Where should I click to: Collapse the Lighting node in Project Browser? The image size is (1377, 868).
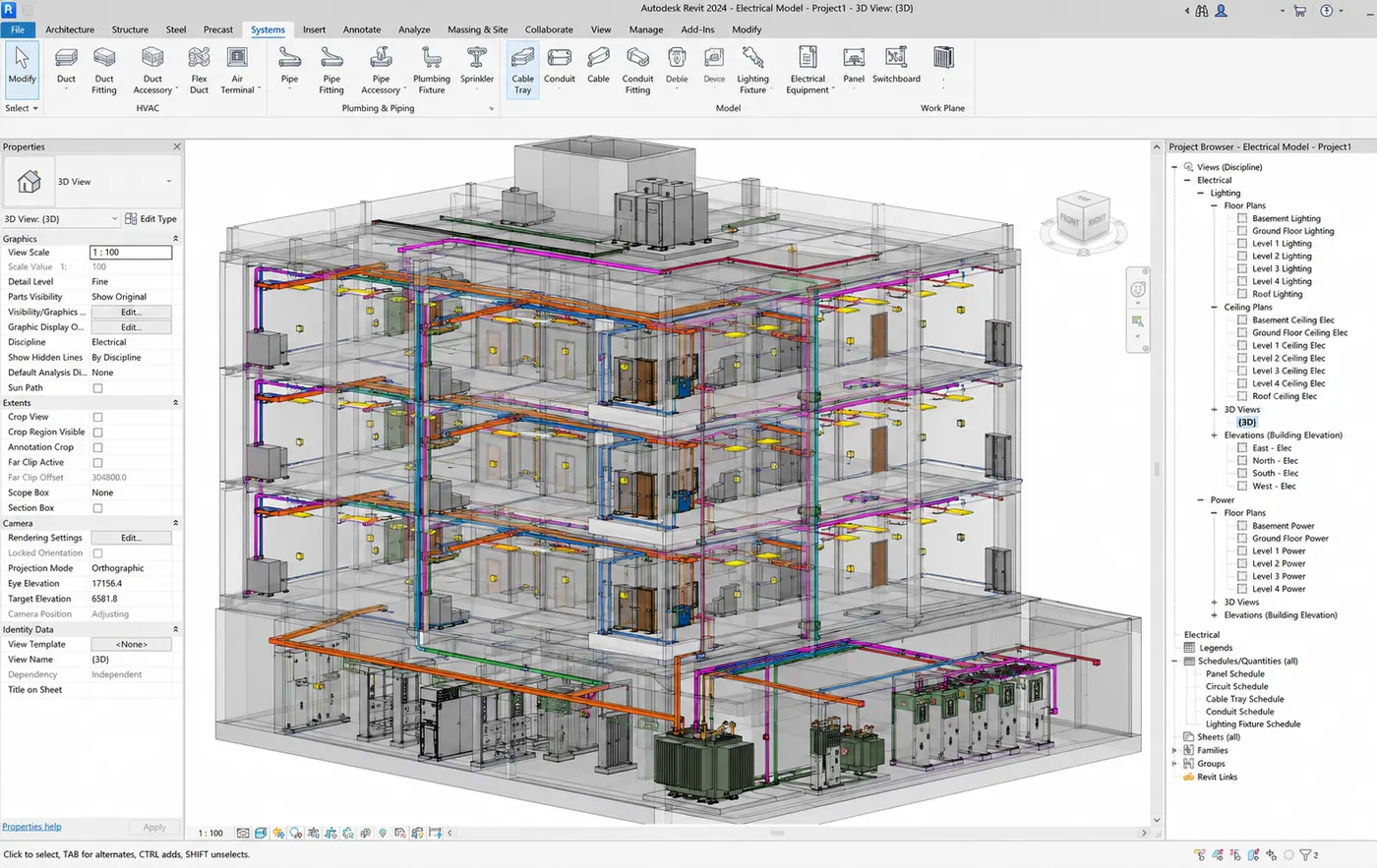click(1200, 194)
